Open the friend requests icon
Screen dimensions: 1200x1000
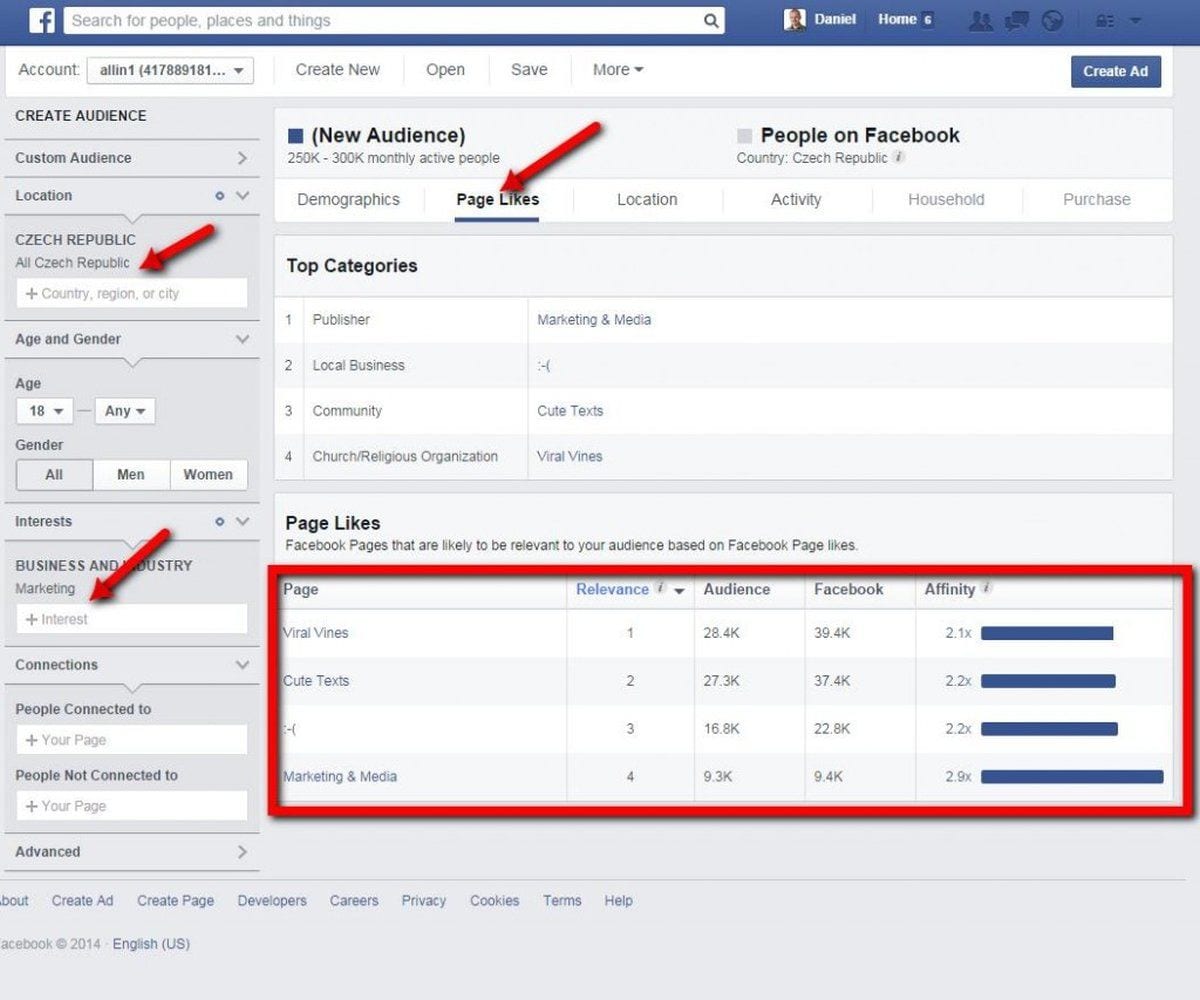[981, 20]
